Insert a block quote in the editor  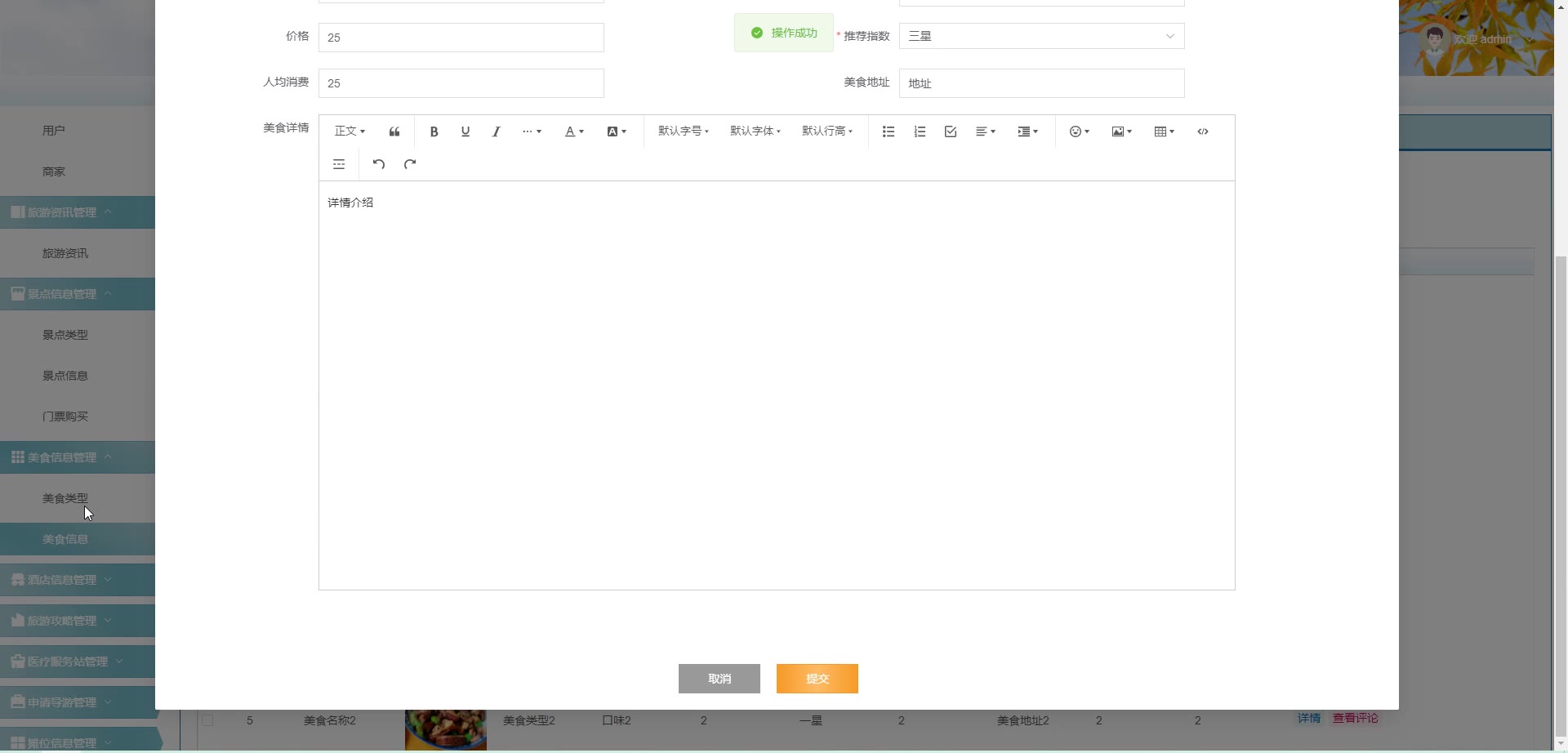[394, 131]
